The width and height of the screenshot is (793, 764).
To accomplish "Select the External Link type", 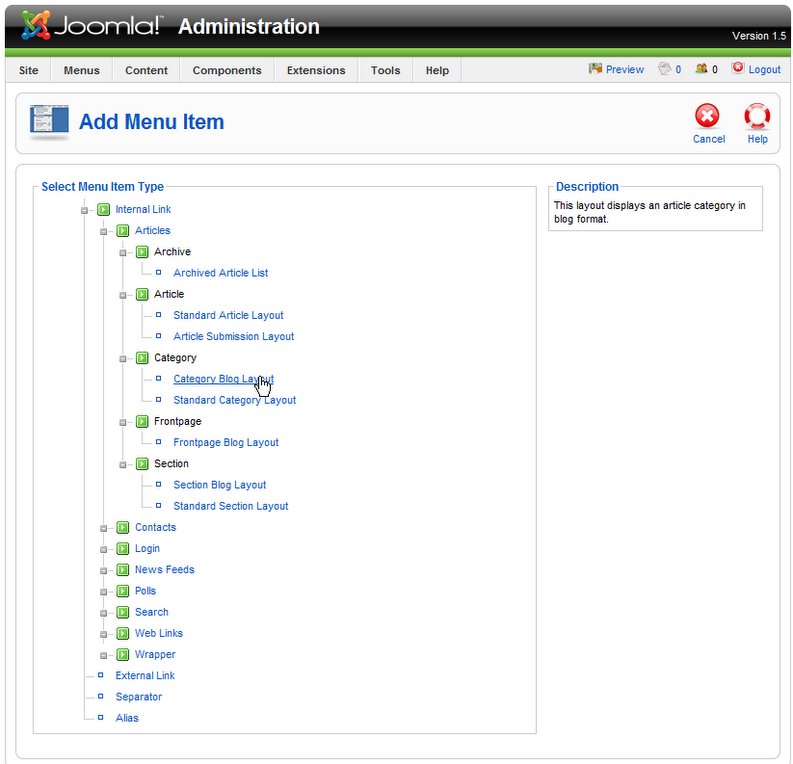I will [145, 676].
